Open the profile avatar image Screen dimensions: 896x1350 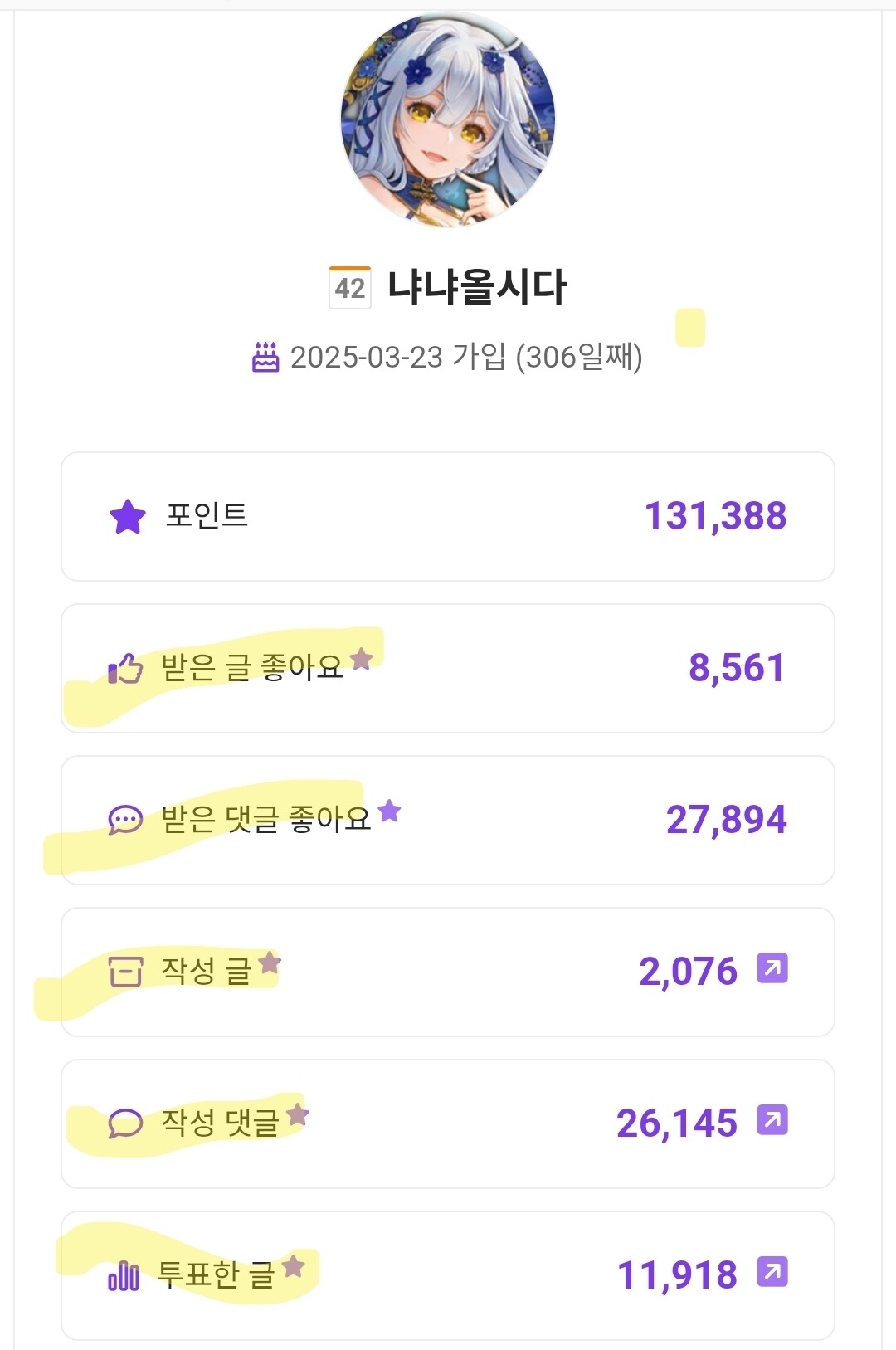448,119
